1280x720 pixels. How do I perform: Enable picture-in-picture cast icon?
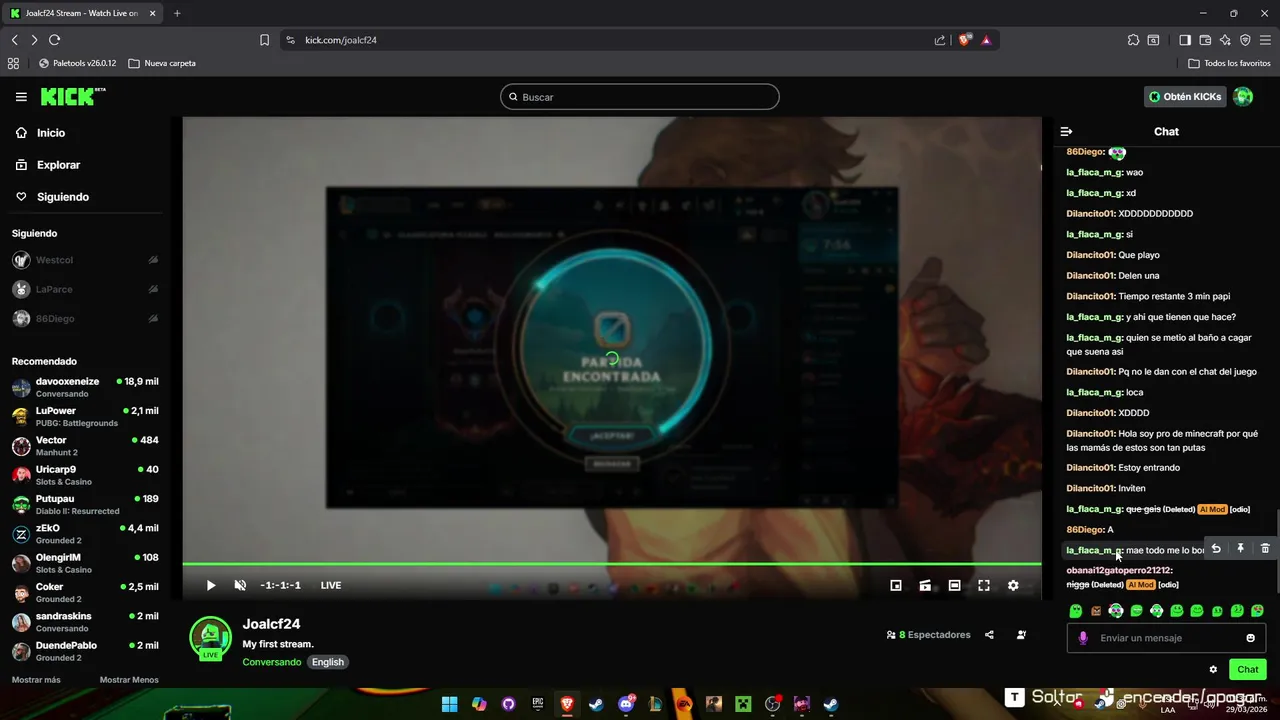(925, 585)
